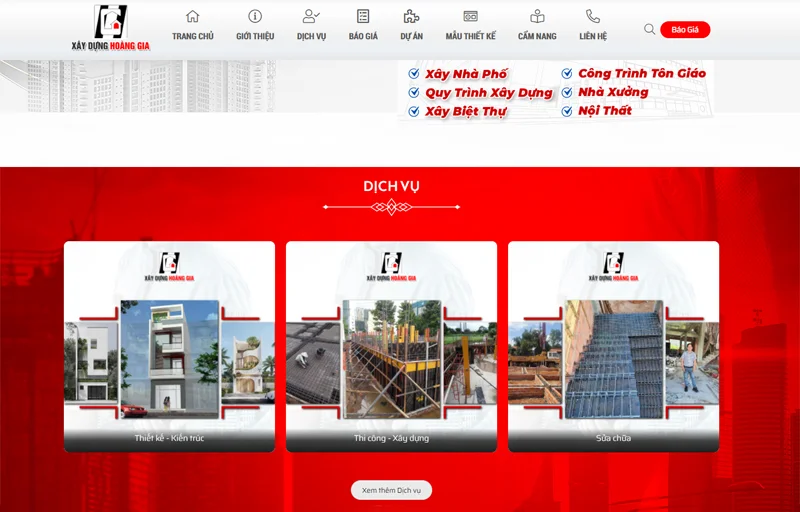Viewport: 800px width, 512px height.
Task: Click the Nội Thất banner text
Action: coord(605,111)
